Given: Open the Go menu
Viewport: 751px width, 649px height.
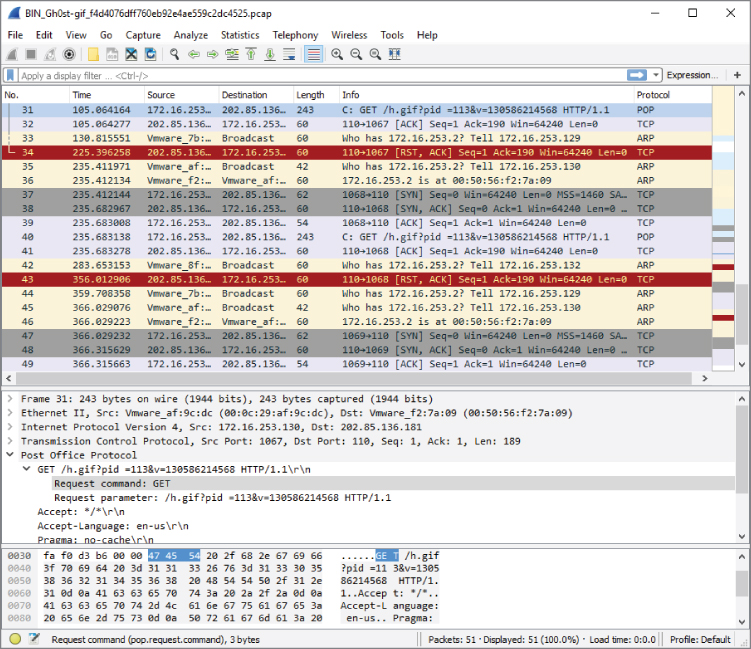Looking at the screenshot, I should coord(106,35).
